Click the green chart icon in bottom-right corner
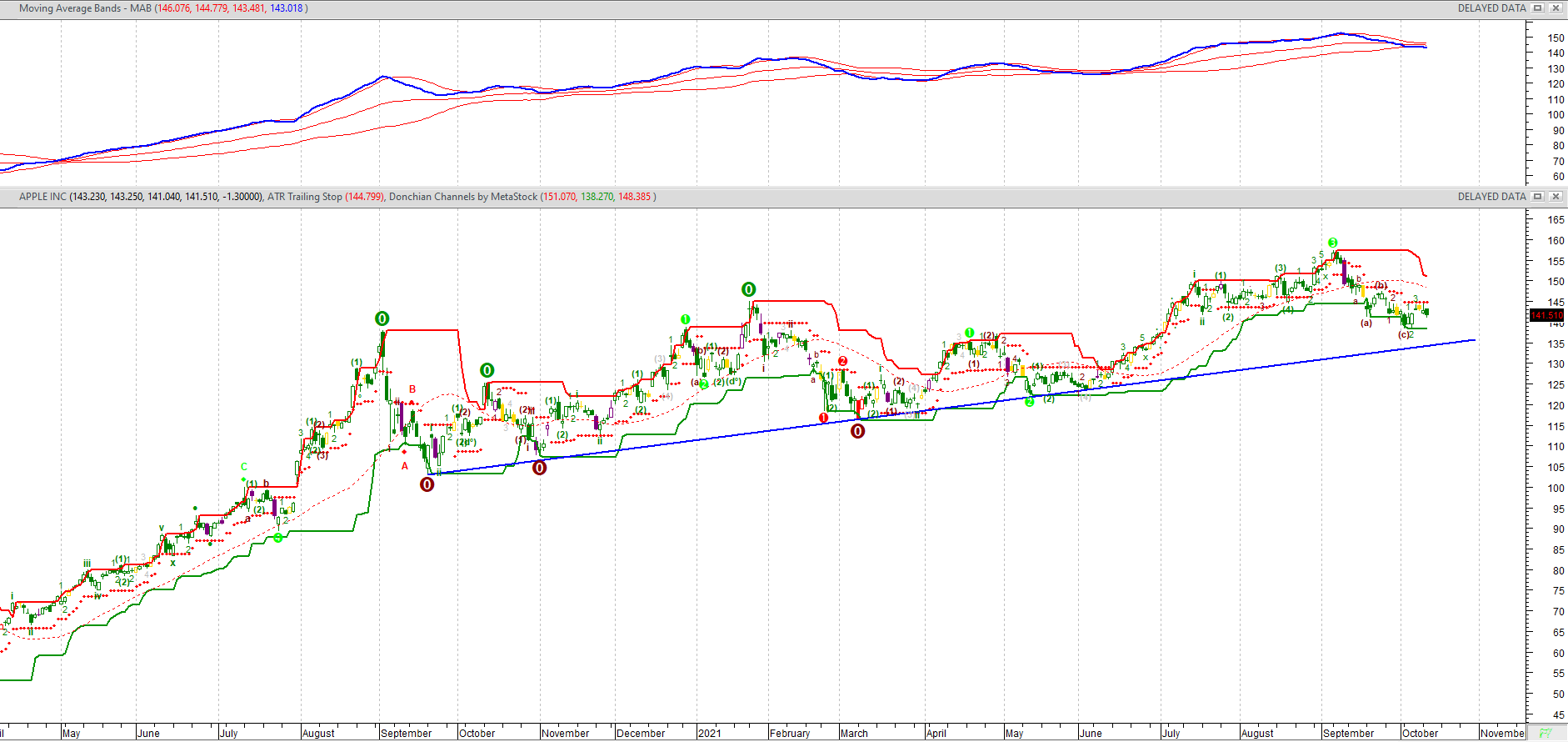The width and height of the screenshot is (1568, 742). (1546, 734)
